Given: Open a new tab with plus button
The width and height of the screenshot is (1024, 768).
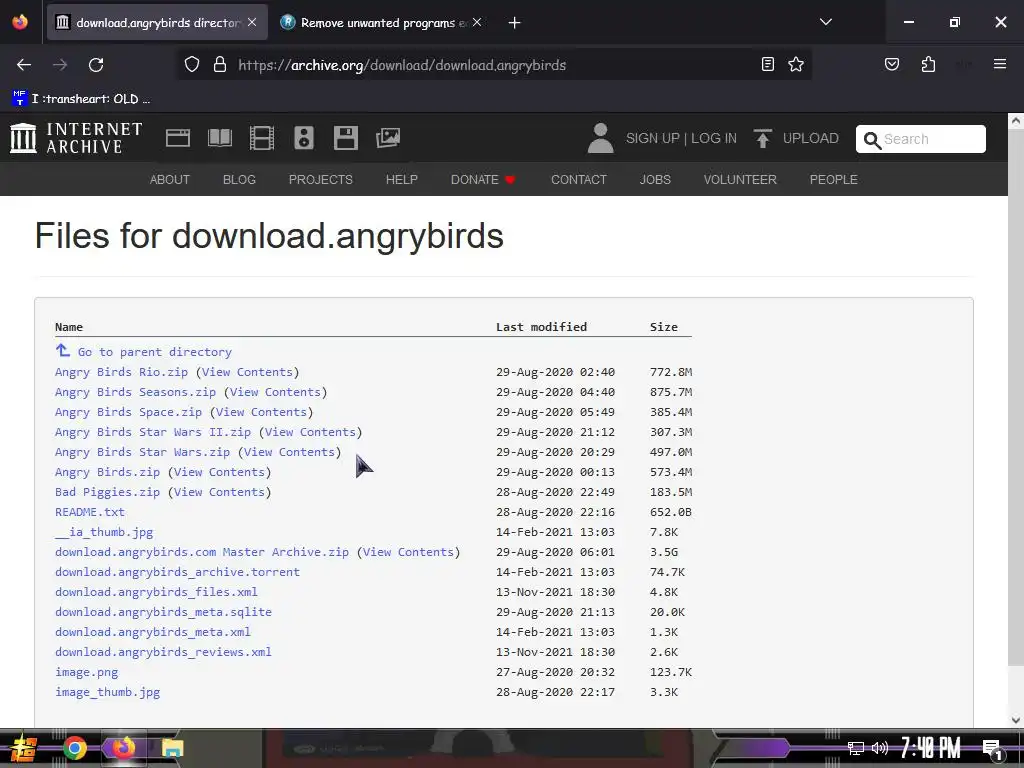Looking at the screenshot, I should pyautogui.click(x=515, y=23).
